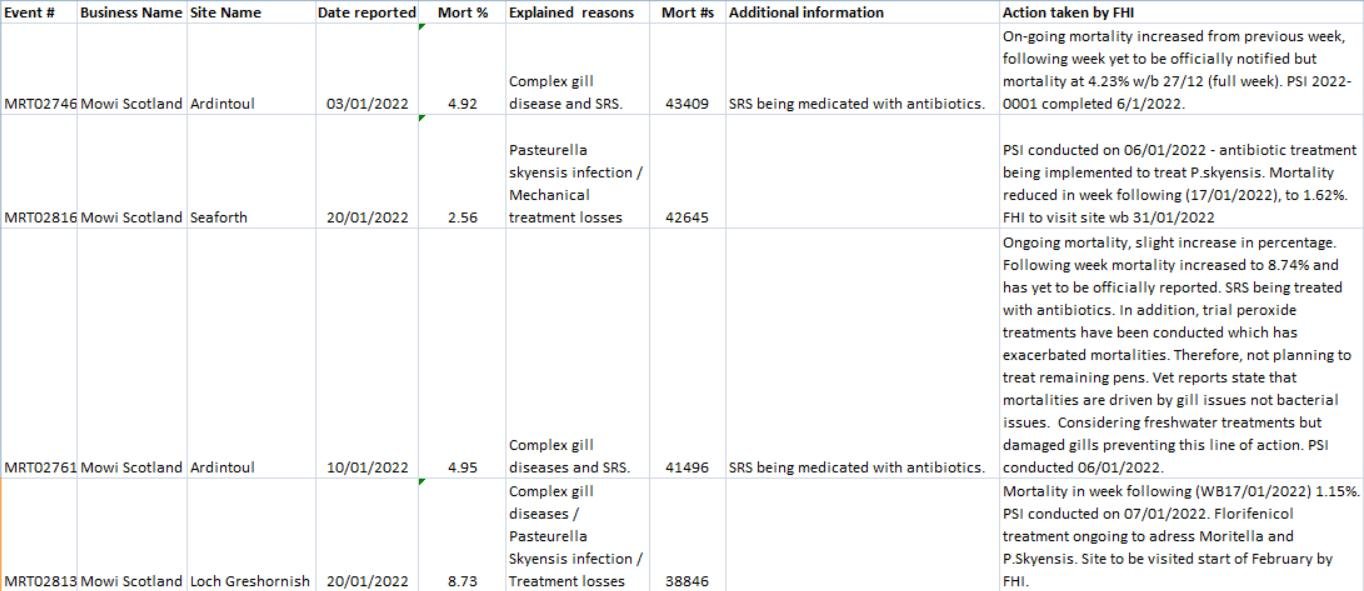Select the cell showing 2.56

pyautogui.click(x=462, y=216)
